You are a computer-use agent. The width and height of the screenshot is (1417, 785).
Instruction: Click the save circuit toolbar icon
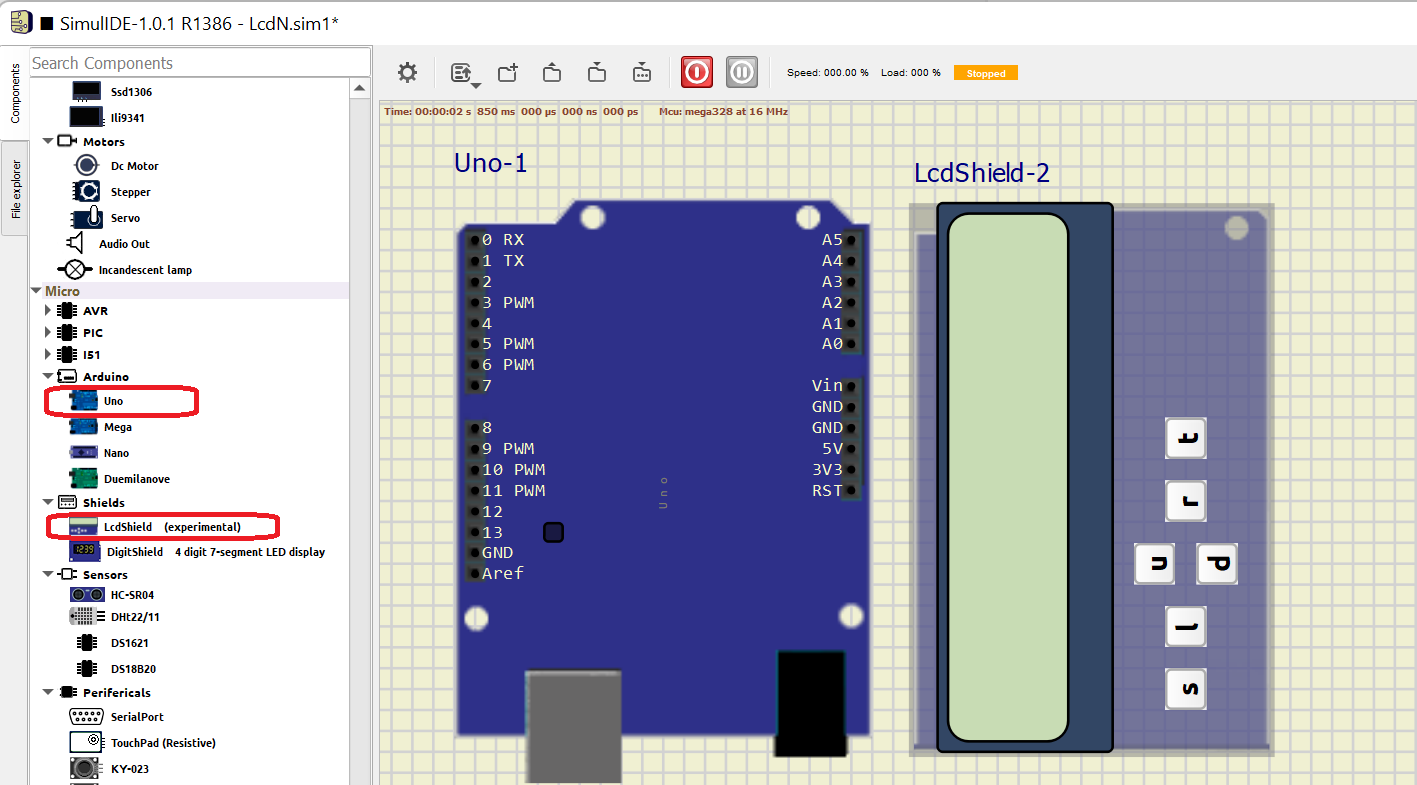[x=597, y=72]
